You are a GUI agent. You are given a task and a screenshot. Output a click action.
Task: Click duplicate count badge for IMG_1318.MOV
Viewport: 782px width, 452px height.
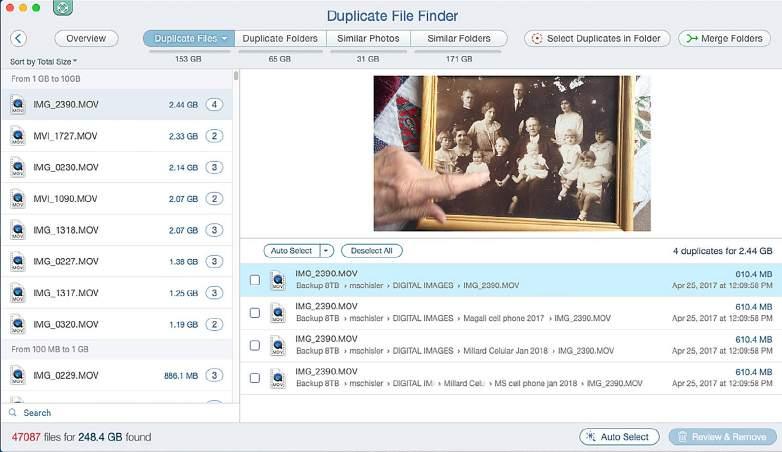click(x=214, y=230)
